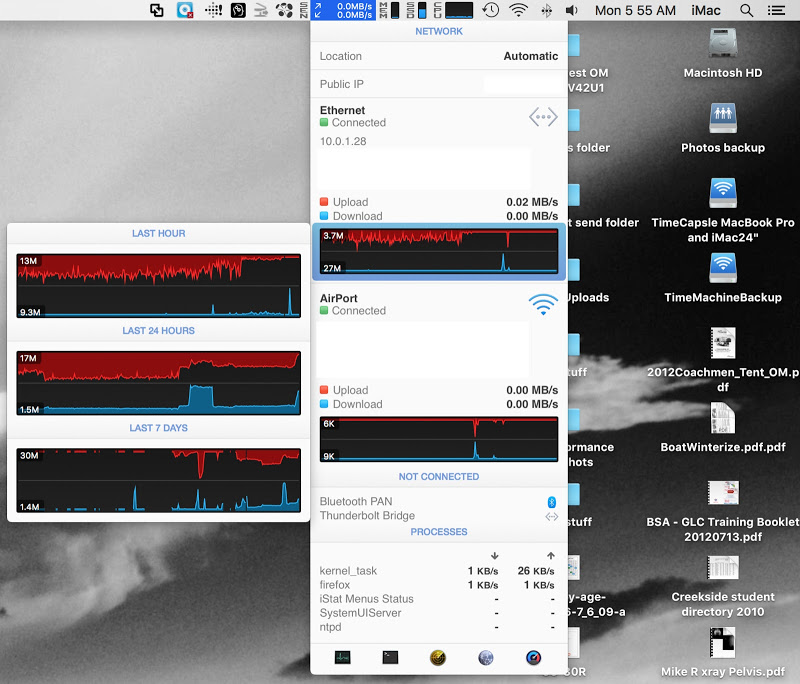Click the PROCESSES section header
800x684 pixels.
pyautogui.click(x=439, y=532)
